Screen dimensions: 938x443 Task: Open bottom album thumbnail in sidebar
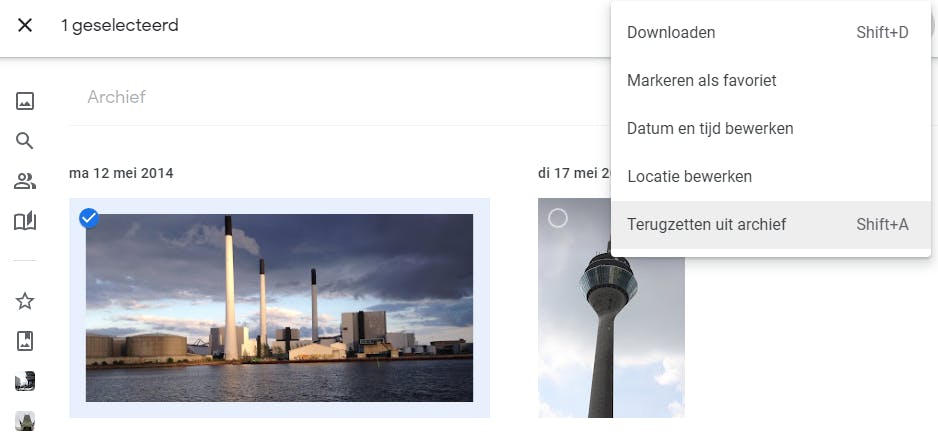(x=25, y=421)
